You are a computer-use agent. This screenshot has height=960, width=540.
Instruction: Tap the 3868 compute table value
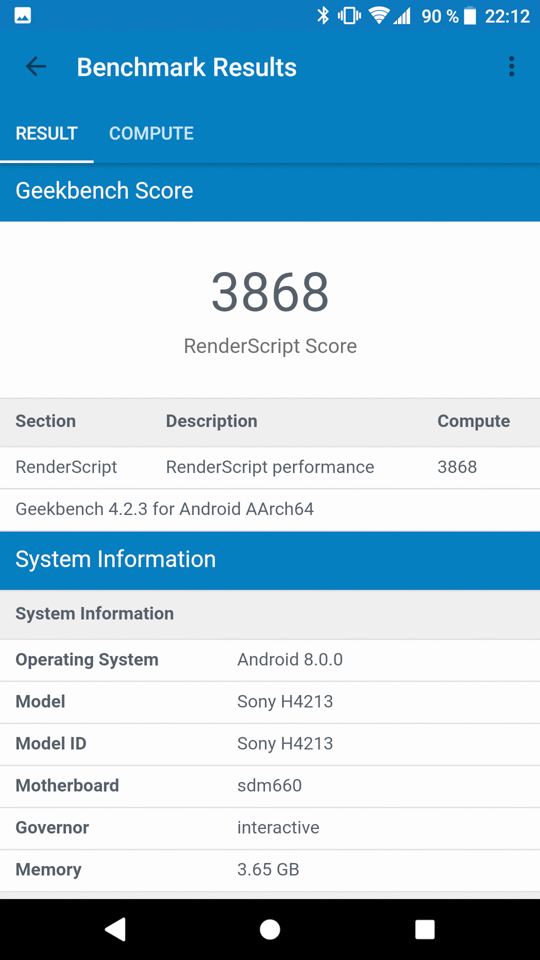(457, 467)
